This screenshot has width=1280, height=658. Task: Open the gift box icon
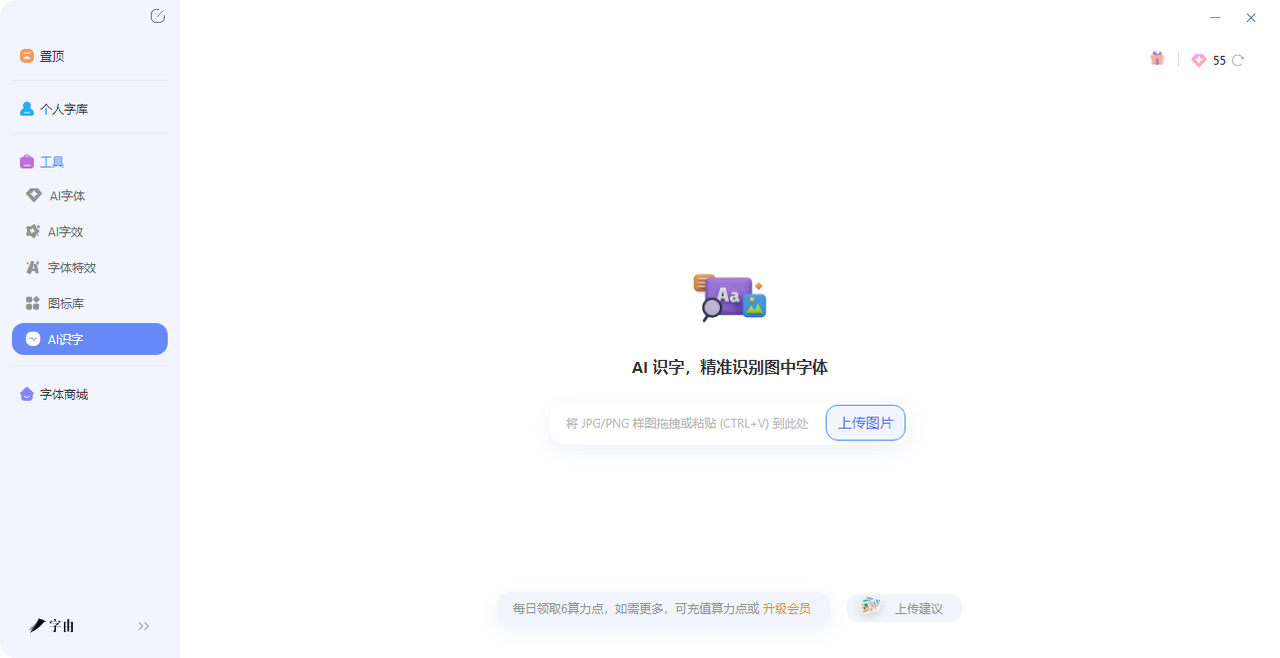coord(1157,59)
